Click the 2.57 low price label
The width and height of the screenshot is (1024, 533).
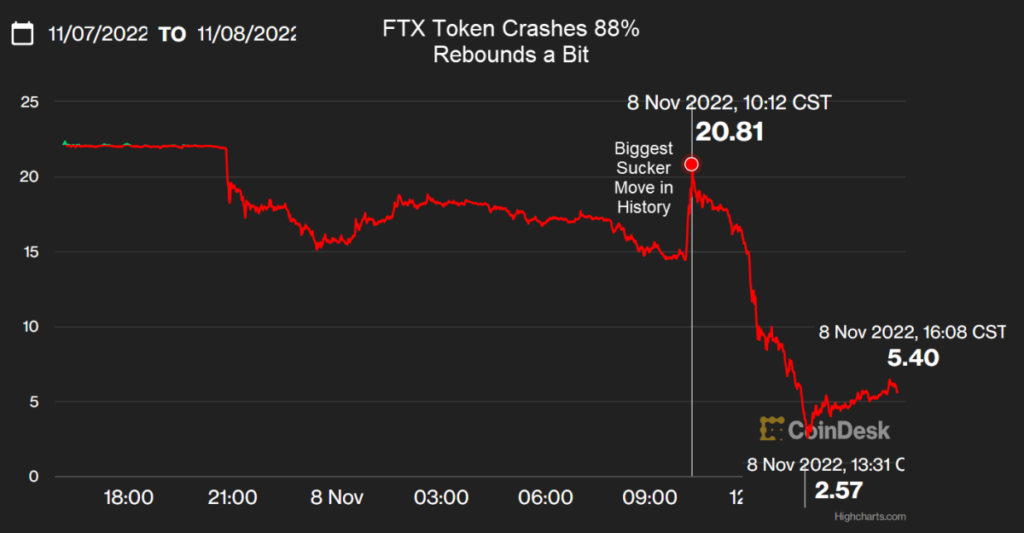[839, 491]
